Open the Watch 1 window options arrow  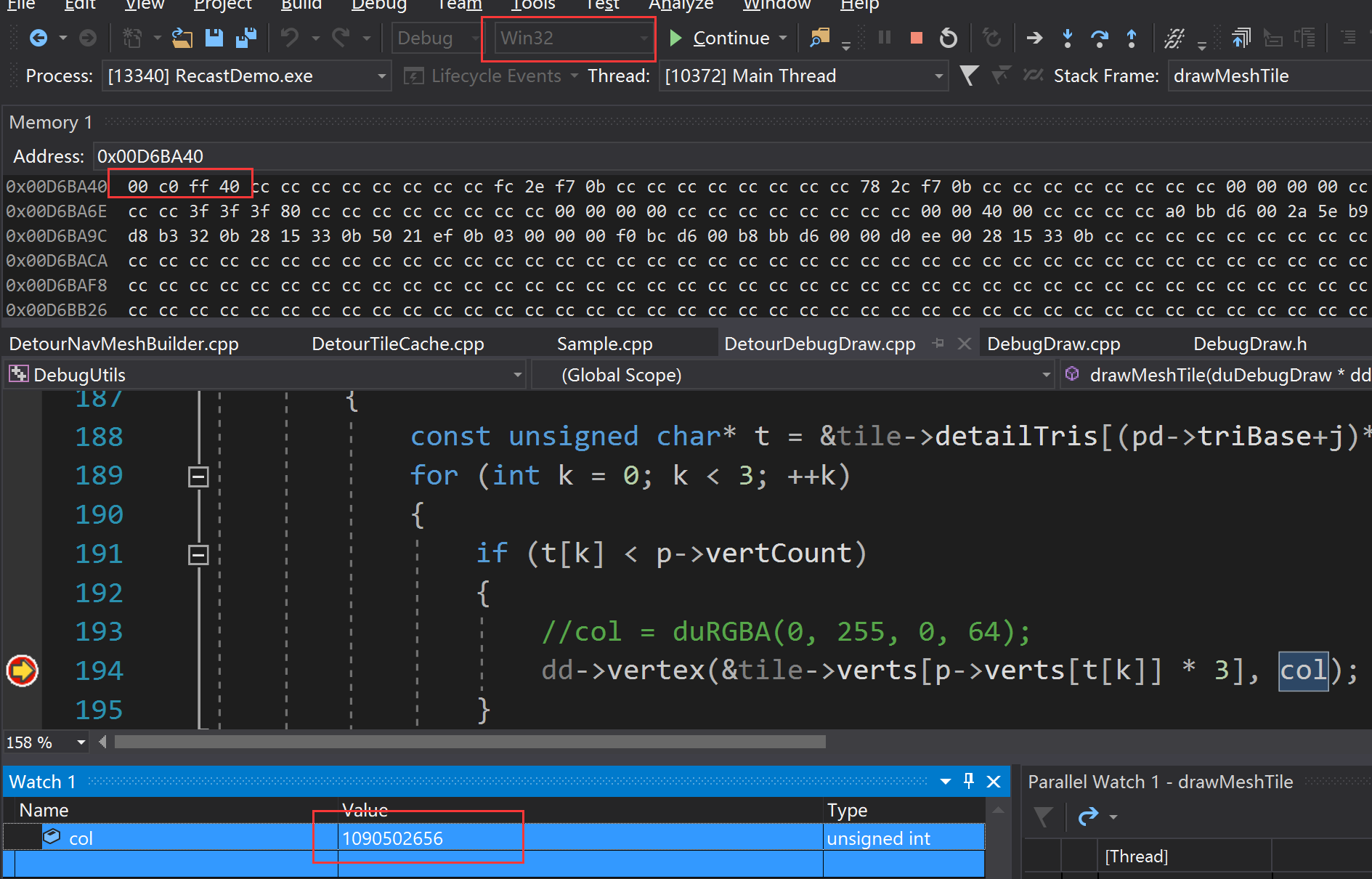click(x=946, y=782)
